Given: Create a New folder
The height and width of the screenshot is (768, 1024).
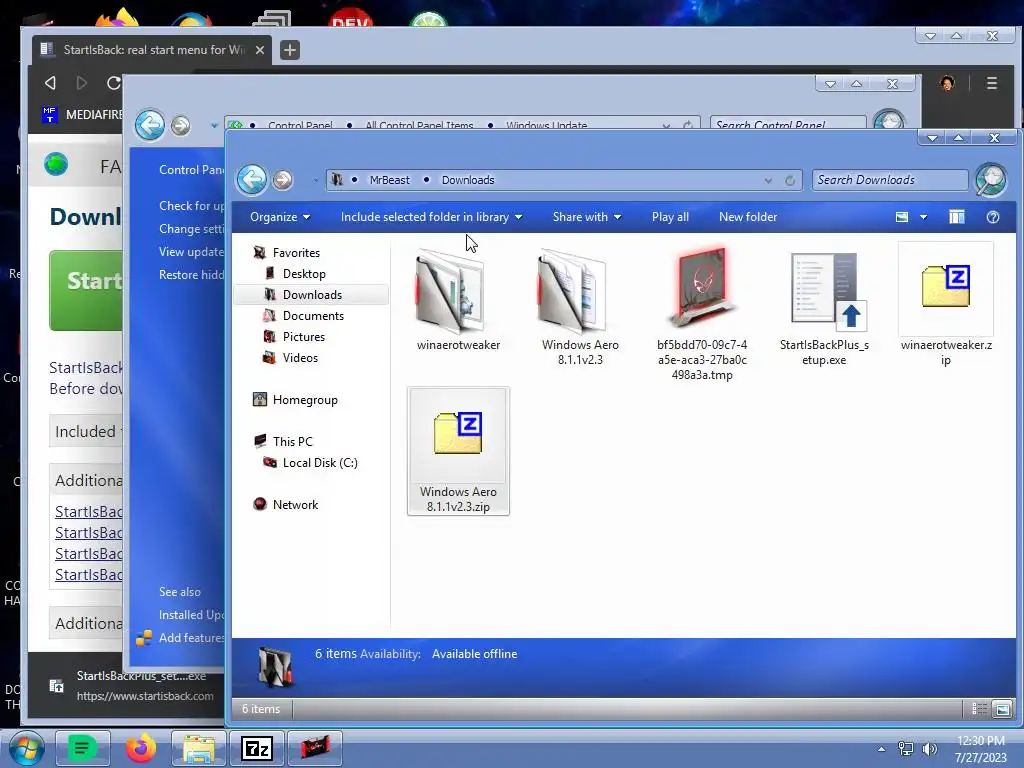Looking at the screenshot, I should click(x=748, y=217).
